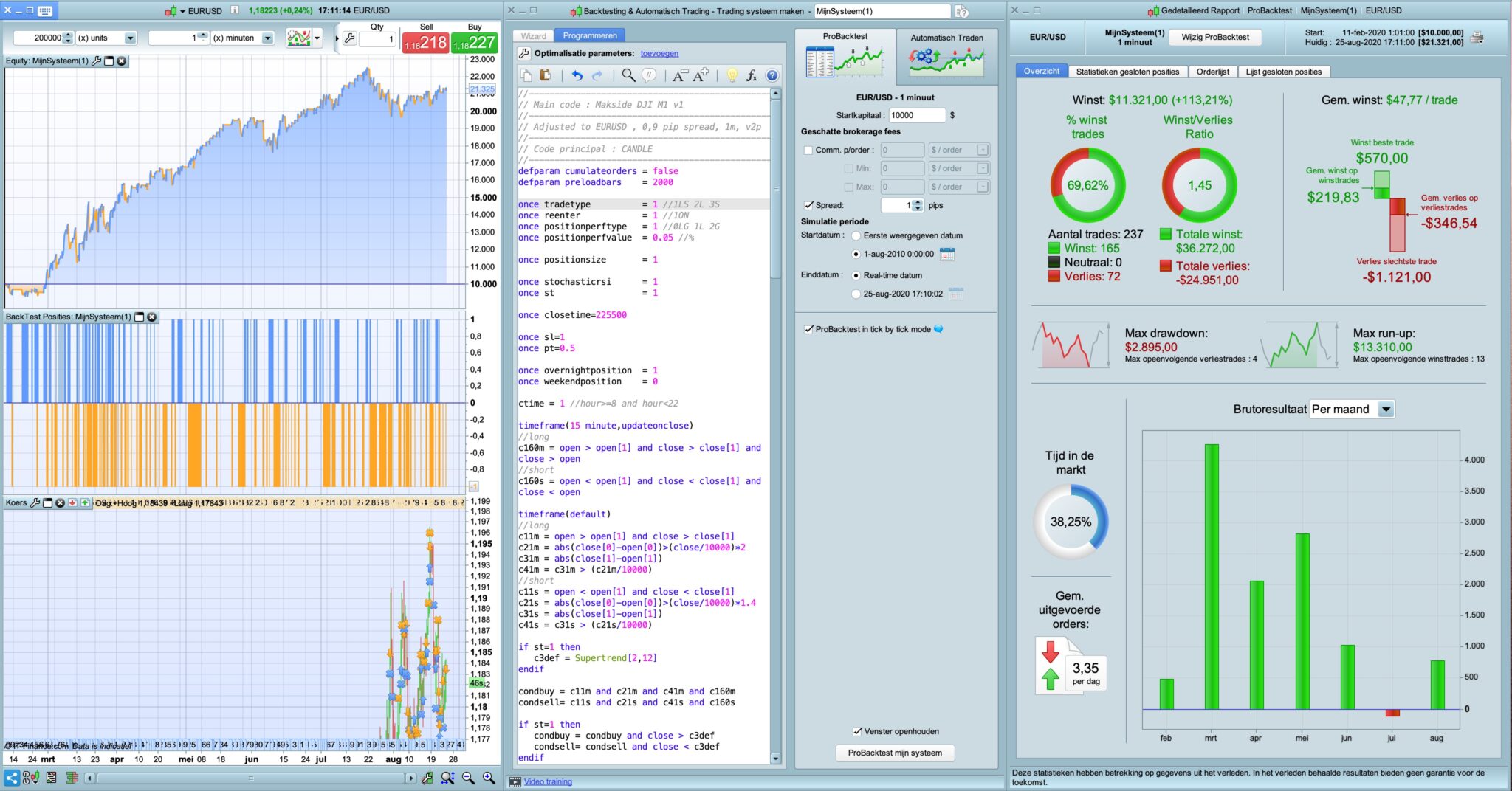Click the printer icon in the report header
The height and width of the screenshot is (791, 1512).
point(1477,38)
